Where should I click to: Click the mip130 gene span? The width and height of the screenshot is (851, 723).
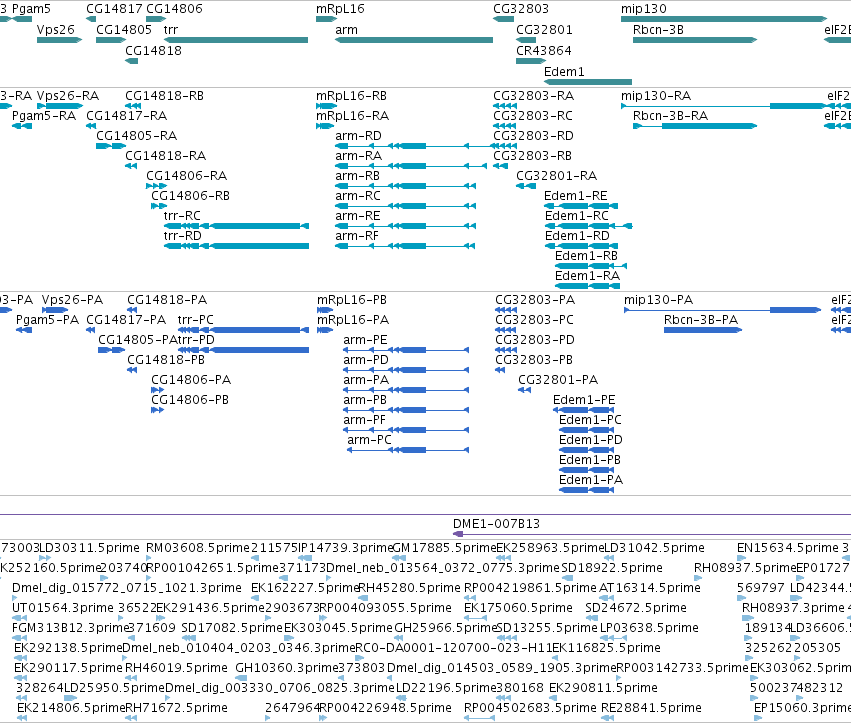click(724, 19)
